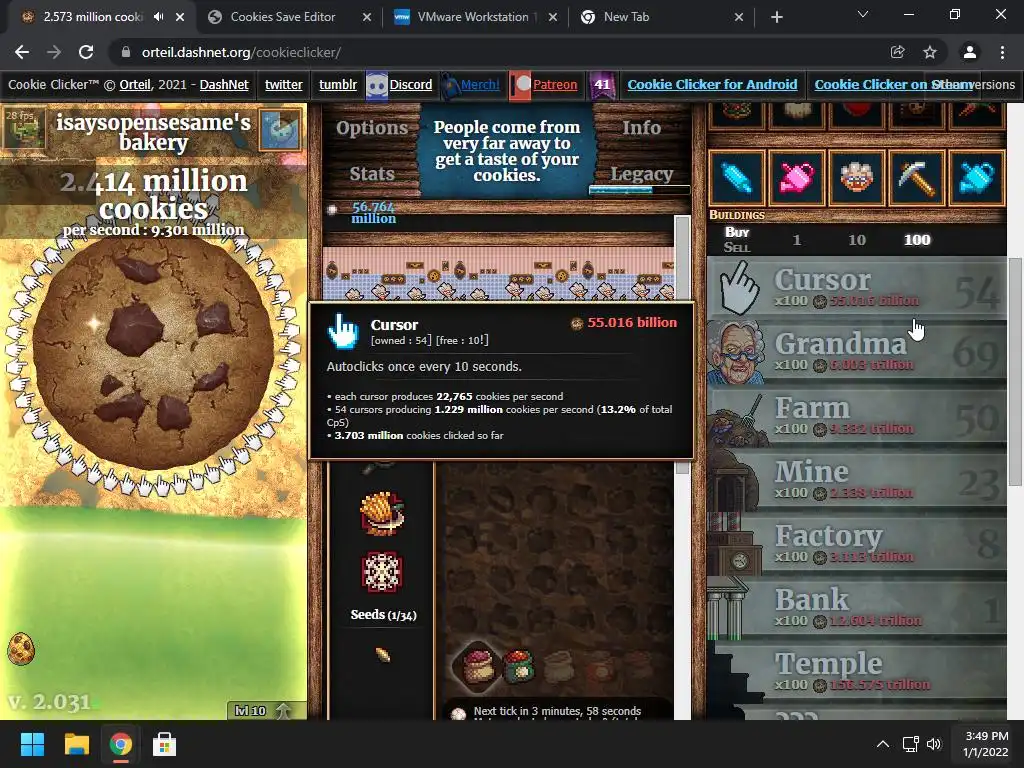1024x768 pixels.
Task: Click the volume icon in system tray
Action: tap(934, 744)
